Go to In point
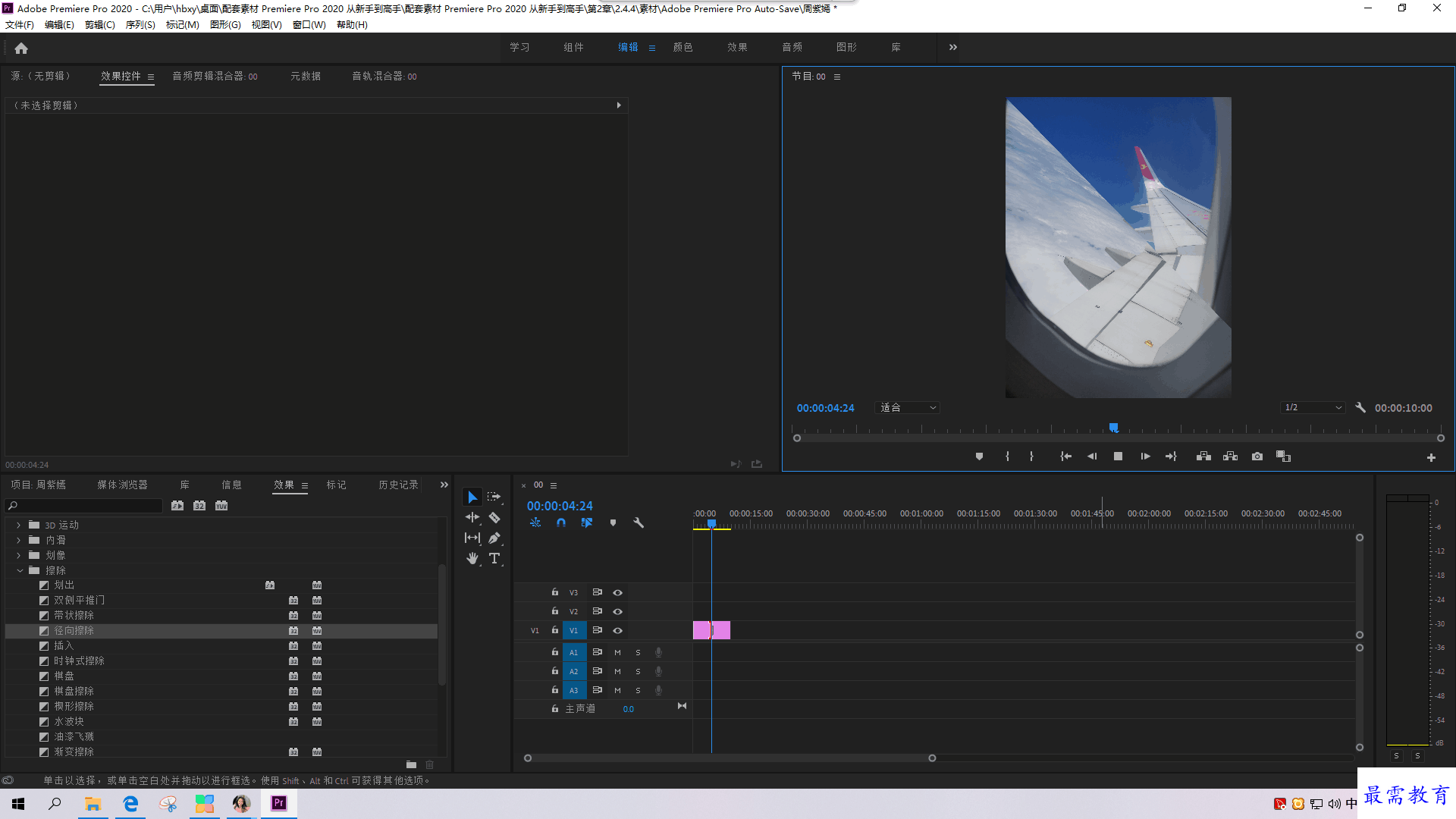1456x819 pixels. coord(1065,457)
